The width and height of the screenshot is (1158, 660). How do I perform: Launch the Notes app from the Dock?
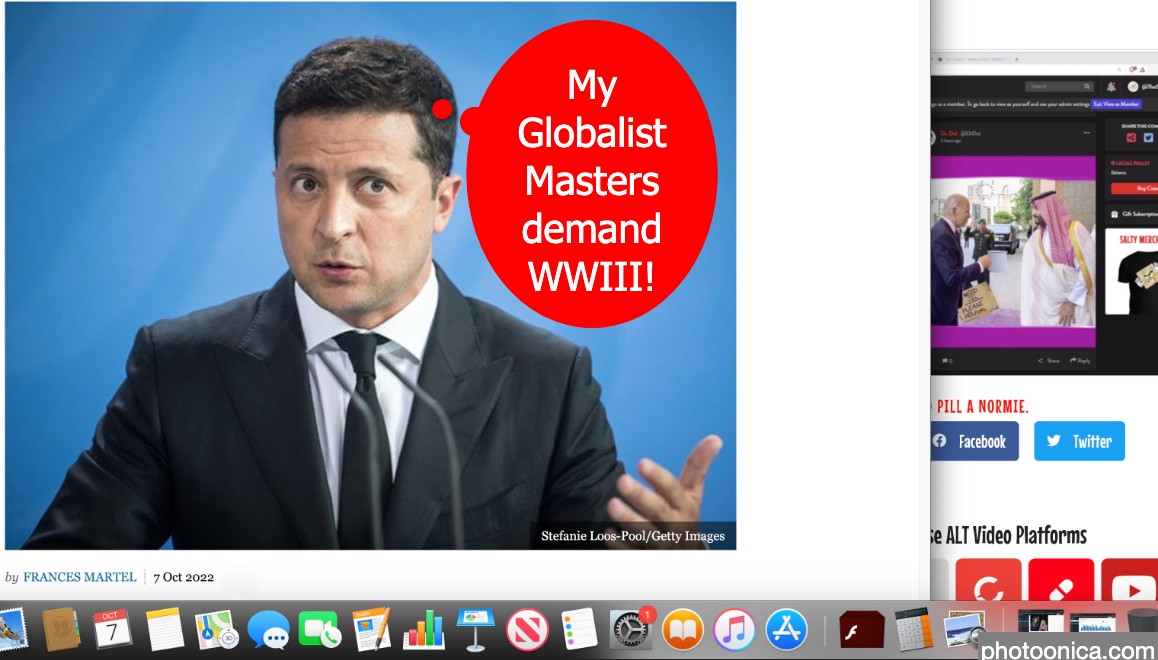[164, 630]
